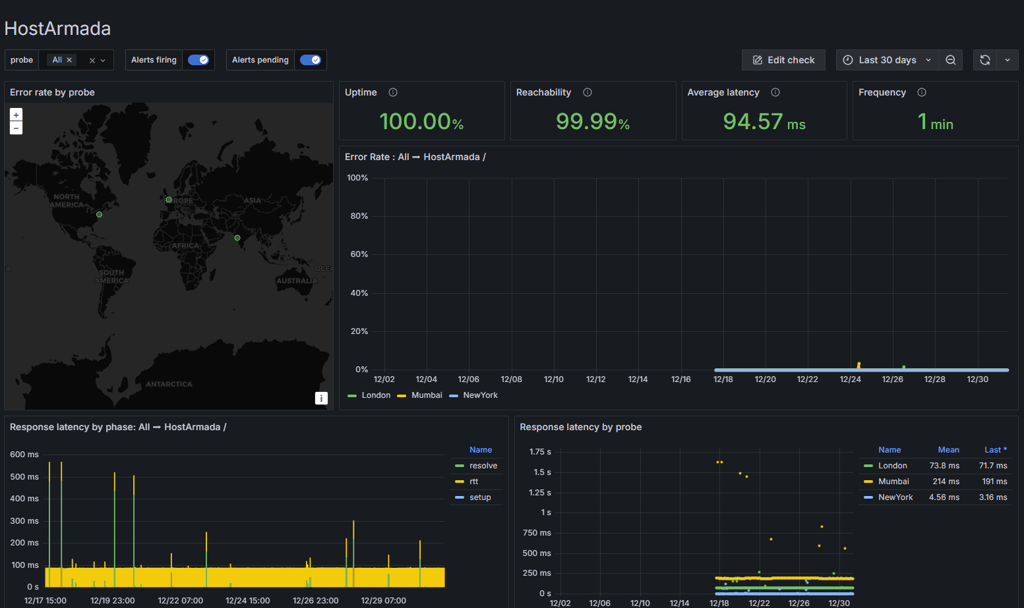This screenshot has width=1024, height=608.
Task: Click the 94.57 ms average latency value
Action: coord(764,121)
